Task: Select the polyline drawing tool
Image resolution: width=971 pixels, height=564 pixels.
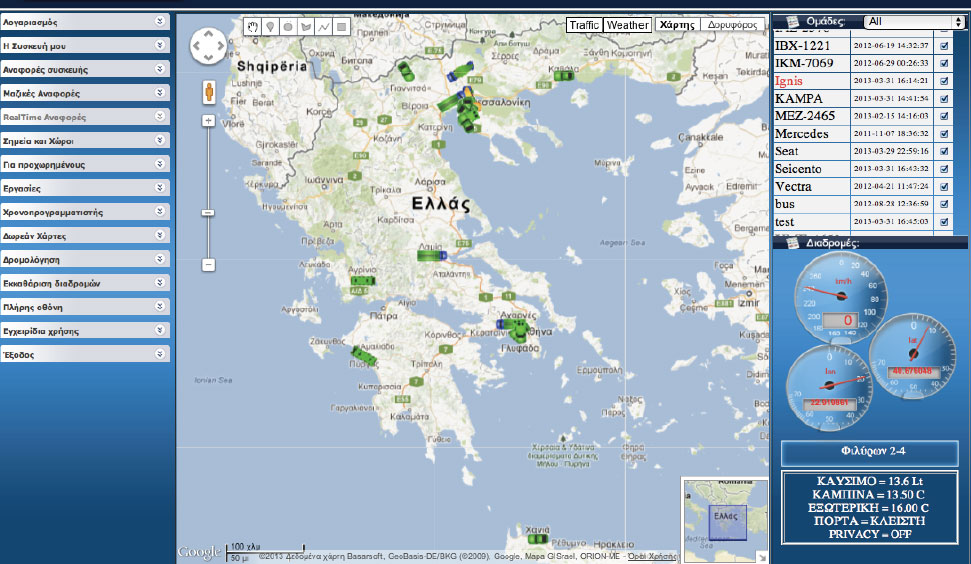Action: pos(324,27)
